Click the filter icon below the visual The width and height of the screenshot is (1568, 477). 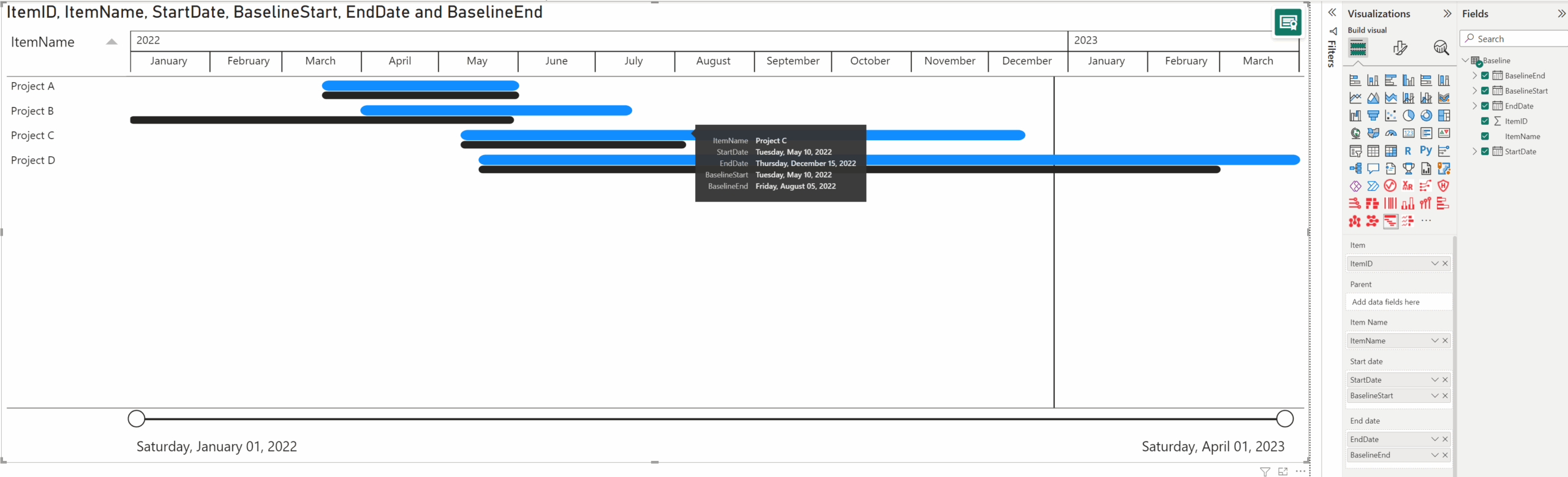click(1265, 471)
